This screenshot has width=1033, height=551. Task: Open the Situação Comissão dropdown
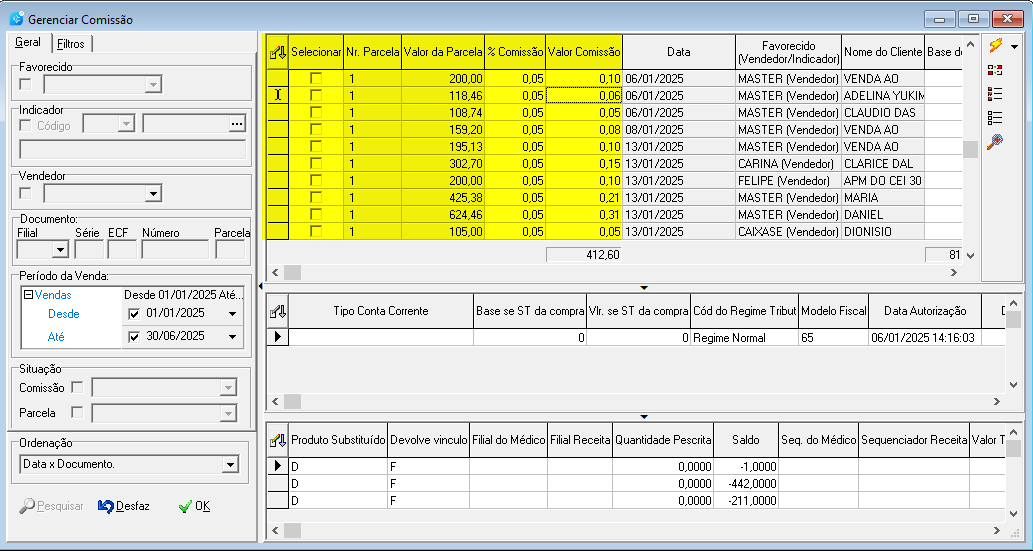[x=228, y=388]
